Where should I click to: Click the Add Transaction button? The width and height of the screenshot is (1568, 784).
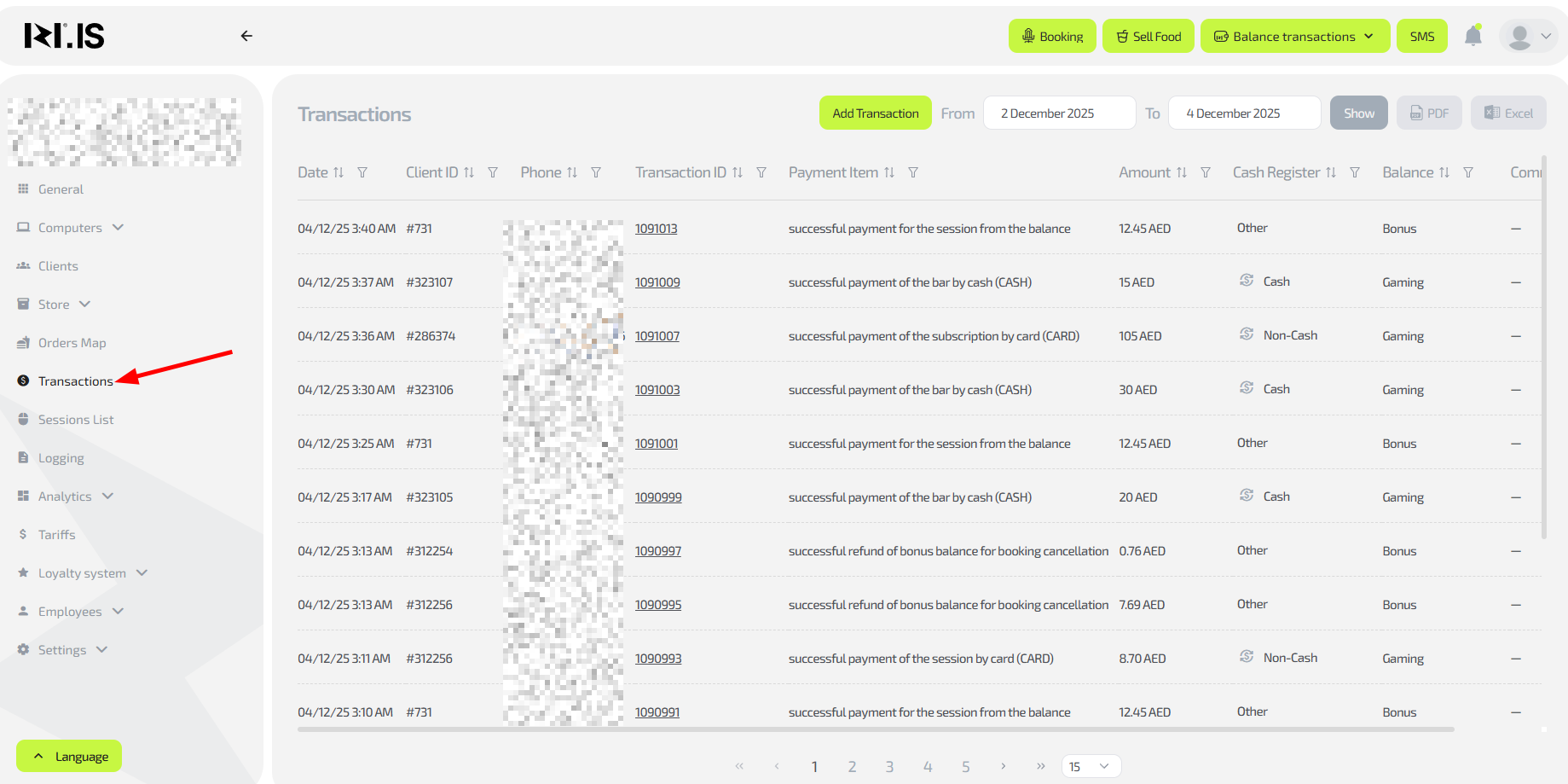point(875,113)
